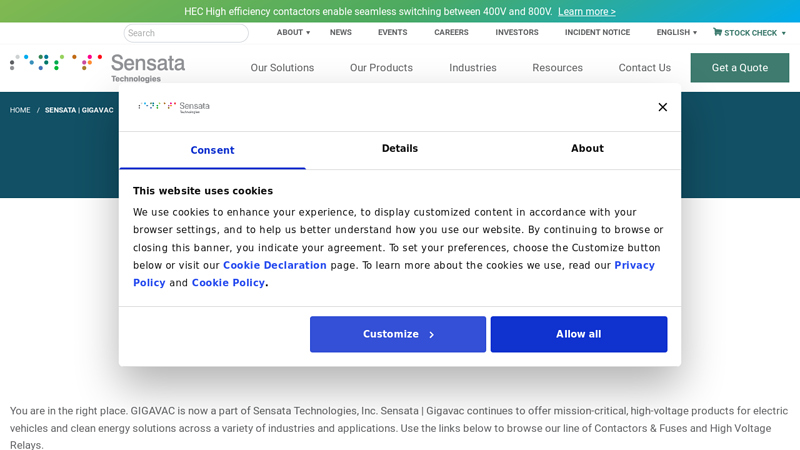The image size is (800, 450).
Task: Go to Home breadcrumb link
Action: pyautogui.click(x=20, y=110)
